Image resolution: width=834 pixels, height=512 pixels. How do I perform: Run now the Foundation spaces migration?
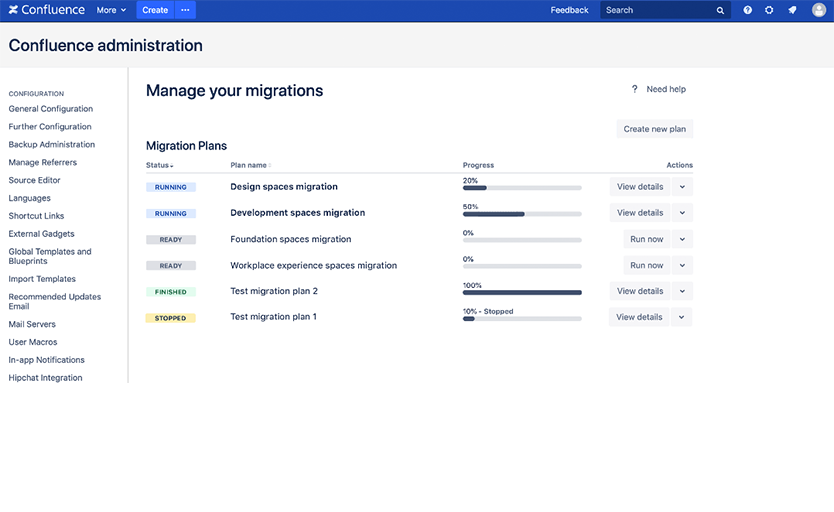pyautogui.click(x=647, y=239)
